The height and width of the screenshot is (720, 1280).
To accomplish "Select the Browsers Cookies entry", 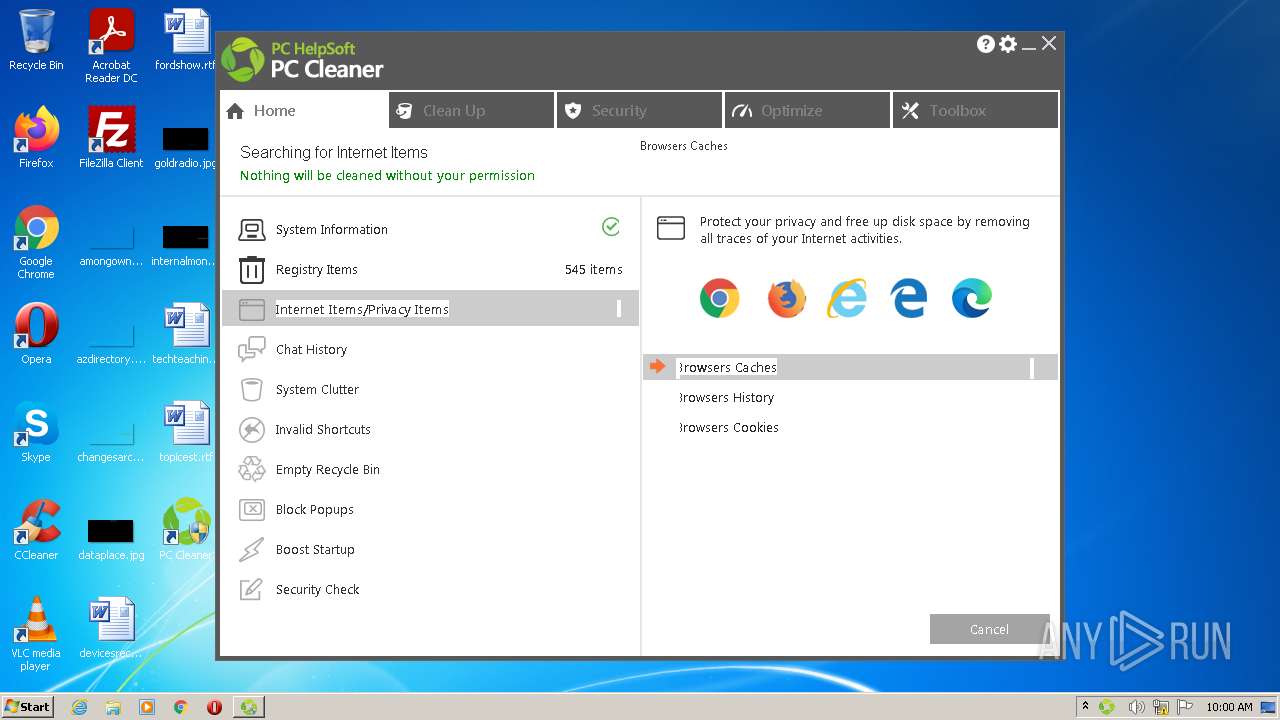I will pos(728,428).
